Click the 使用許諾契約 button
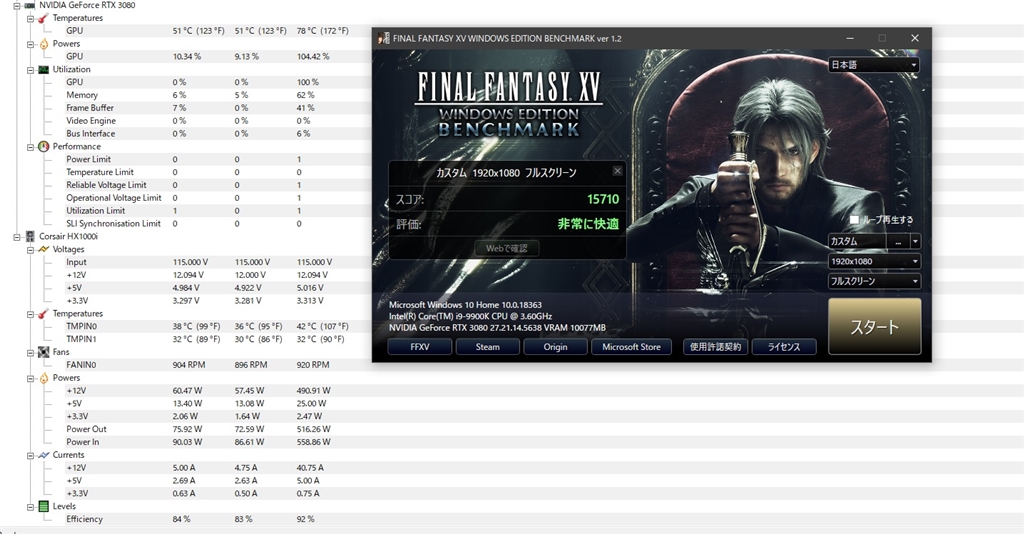 point(716,347)
